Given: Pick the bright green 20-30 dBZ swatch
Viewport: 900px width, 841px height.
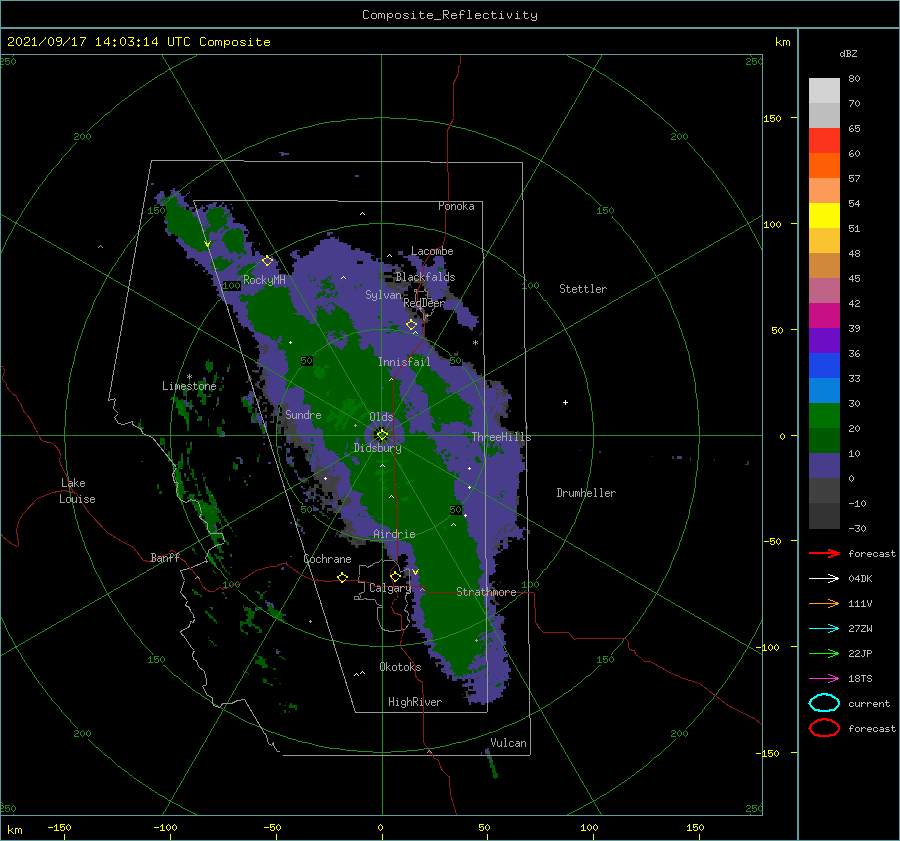Looking at the screenshot, I should [x=824, y=415].
